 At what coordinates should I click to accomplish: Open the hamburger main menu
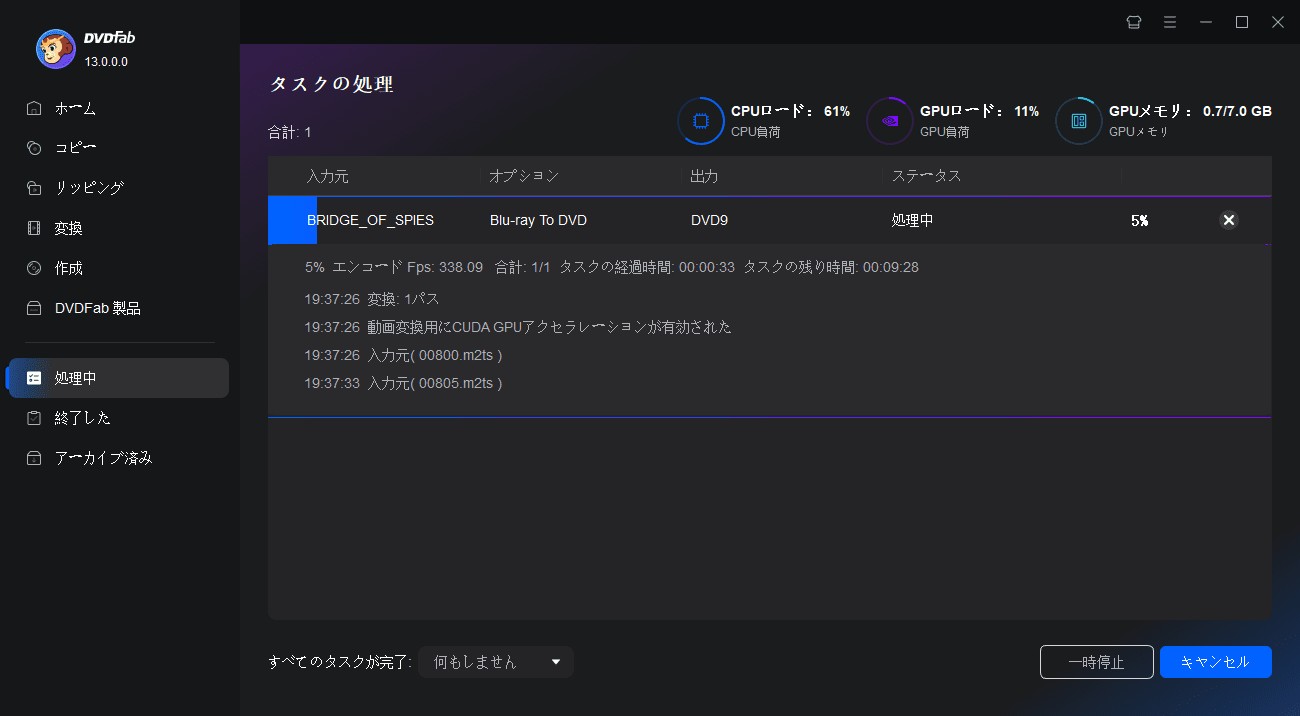pyautogui.click(x=1169, y=22)
